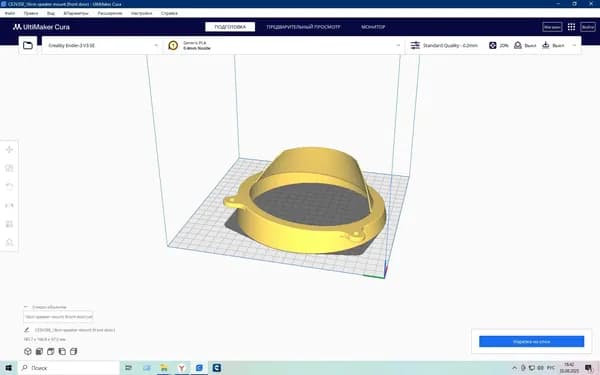Select the speaker mount item in object list
This screenshot has height=375, width=600.
point(58,317)
